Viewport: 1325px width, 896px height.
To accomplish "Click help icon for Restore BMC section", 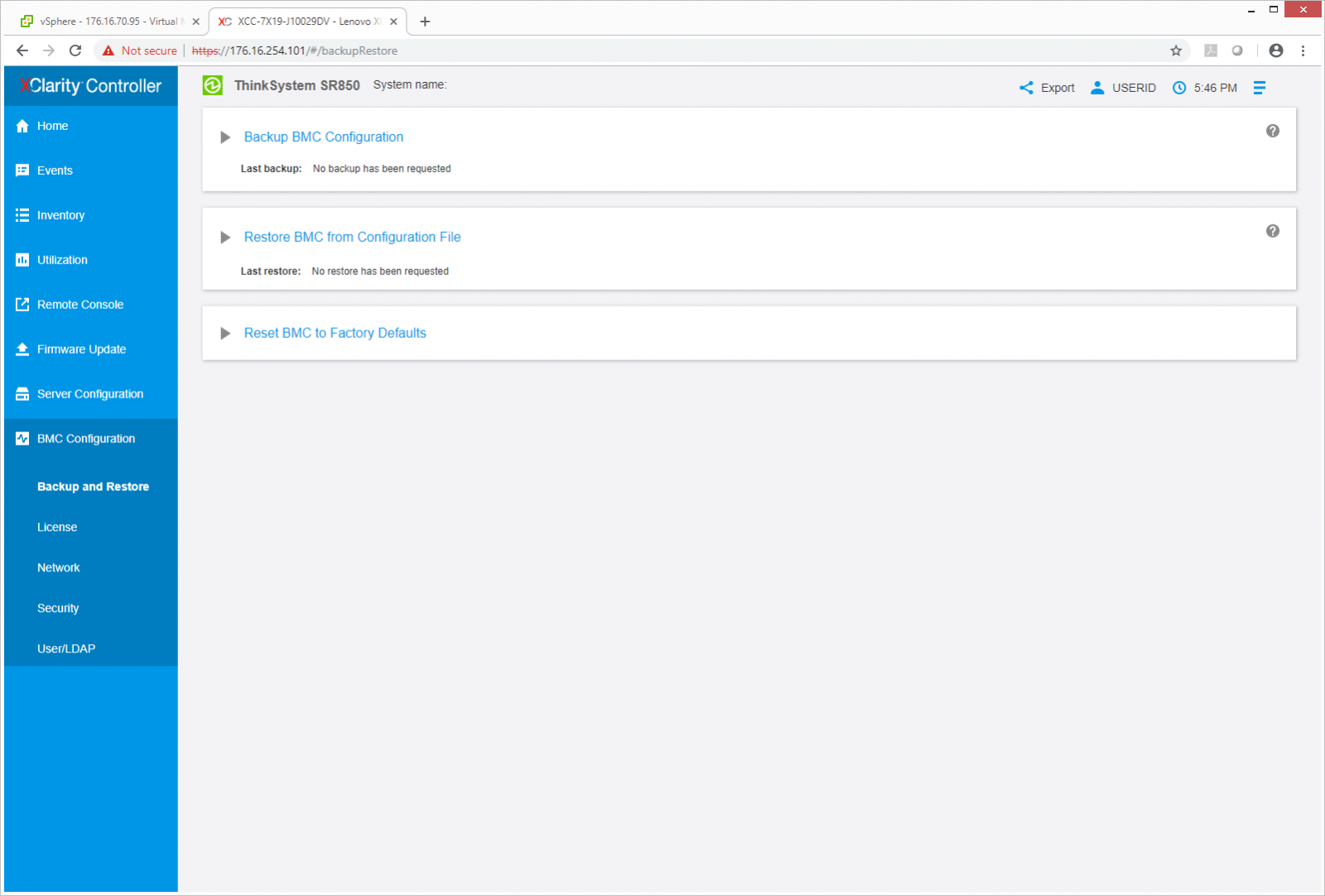I will point(1272,231).
